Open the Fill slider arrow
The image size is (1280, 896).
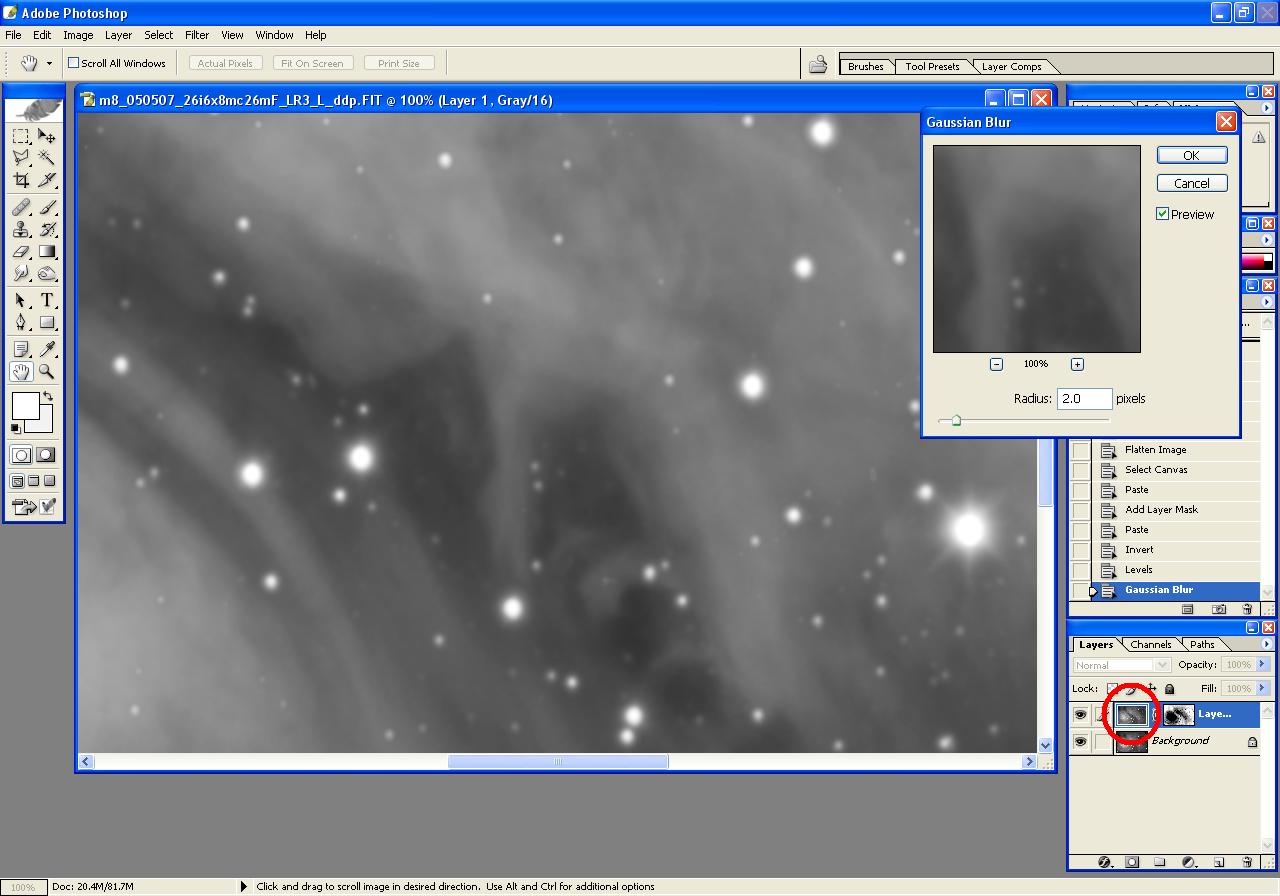point(1262,689)
